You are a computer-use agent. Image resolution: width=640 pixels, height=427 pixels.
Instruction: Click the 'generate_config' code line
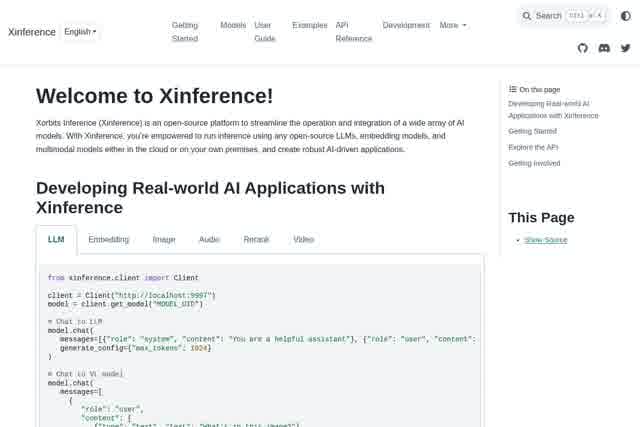click(x=136, y=348)
